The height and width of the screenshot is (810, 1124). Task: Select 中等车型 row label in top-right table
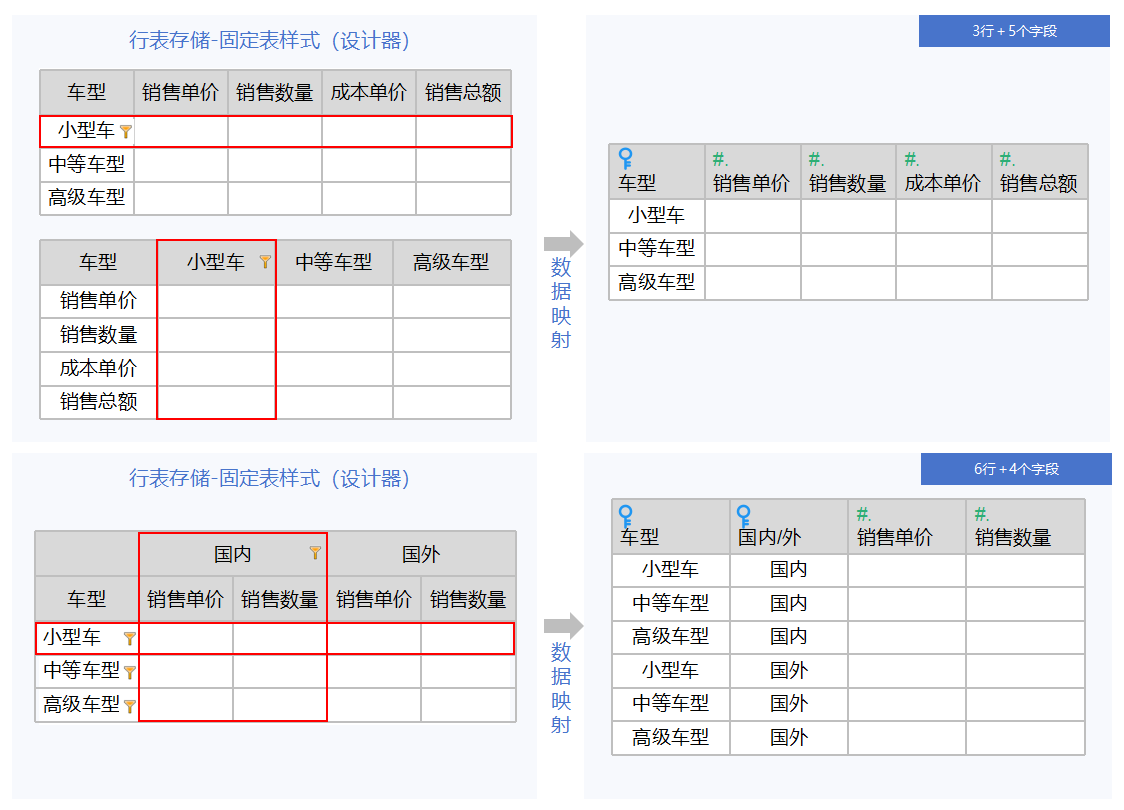click(656, 249)
